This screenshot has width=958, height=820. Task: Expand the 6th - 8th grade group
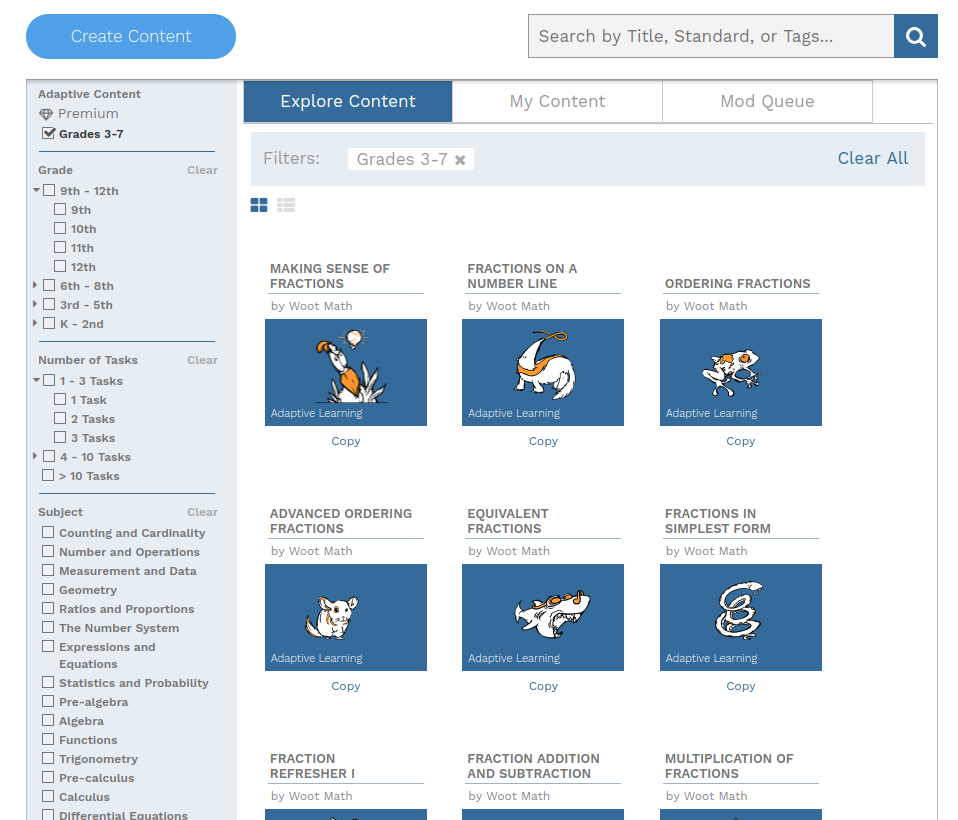click(x=35, y=285)
